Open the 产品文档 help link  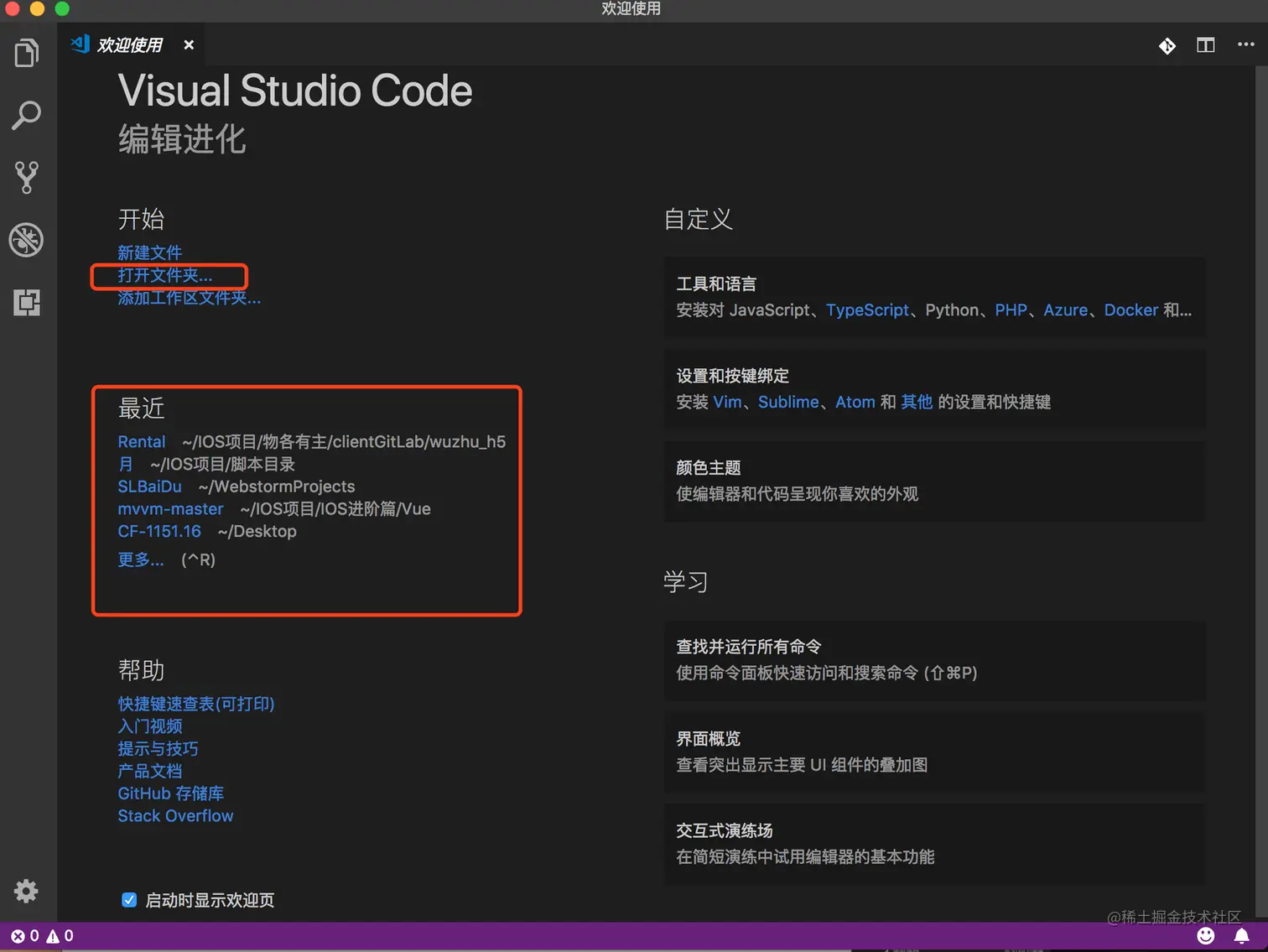149,771
